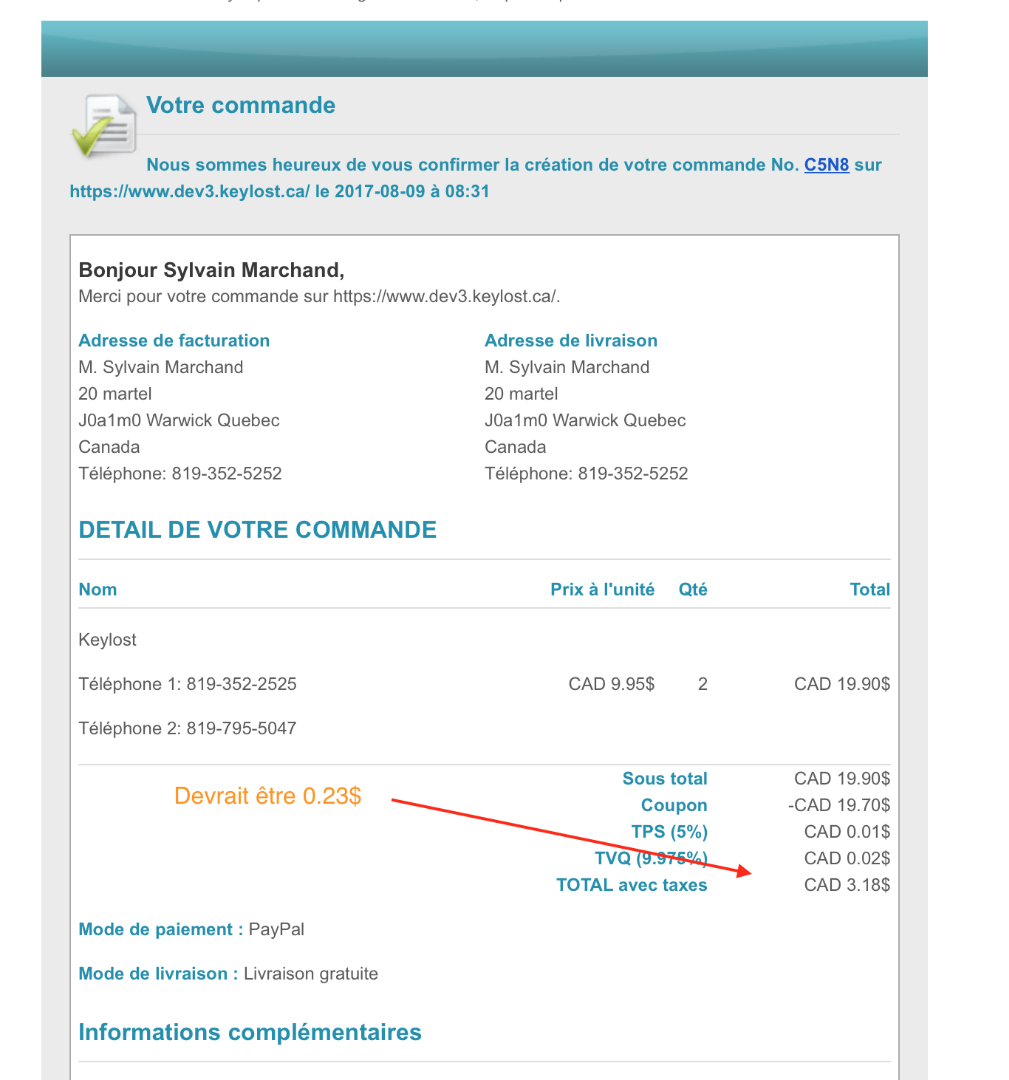The image size is (1009, 1080).
Task: Click the "Coupon" label
Action: click(674, 806)
